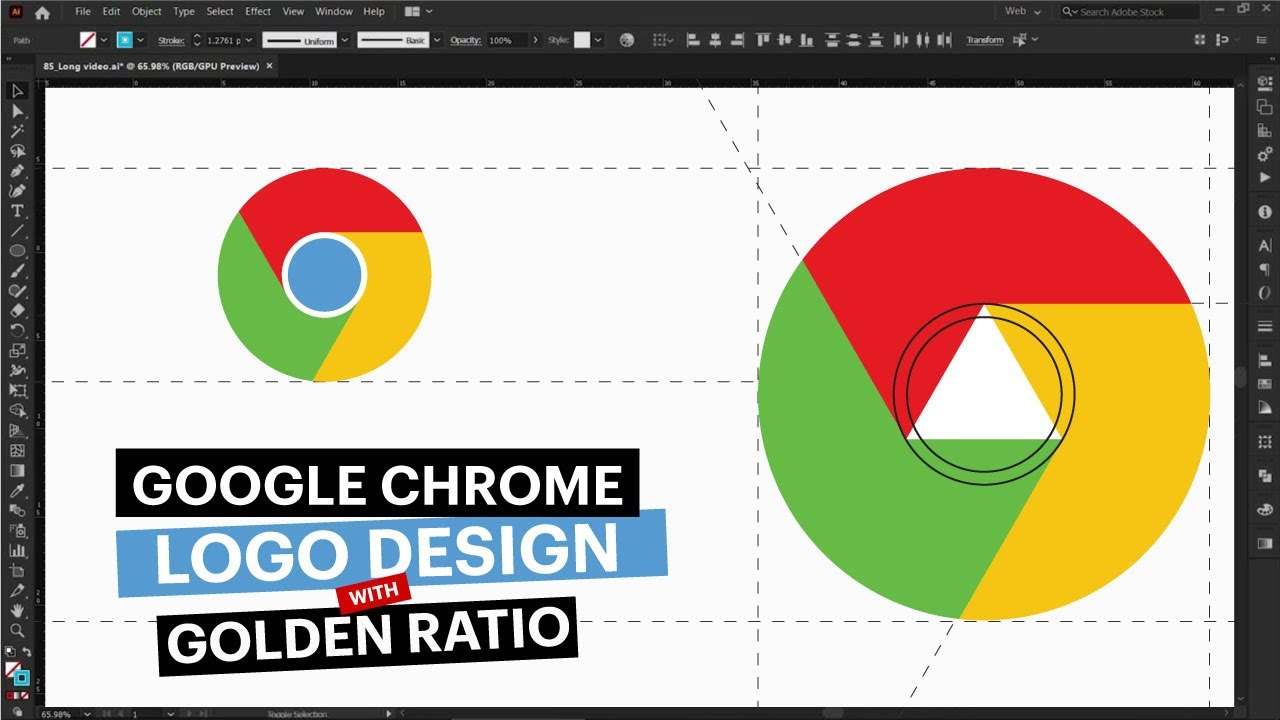Open the stroke color dropdown arrow
The width and height of the screenshot is (1280, 720).
click(x=140, y=40)
